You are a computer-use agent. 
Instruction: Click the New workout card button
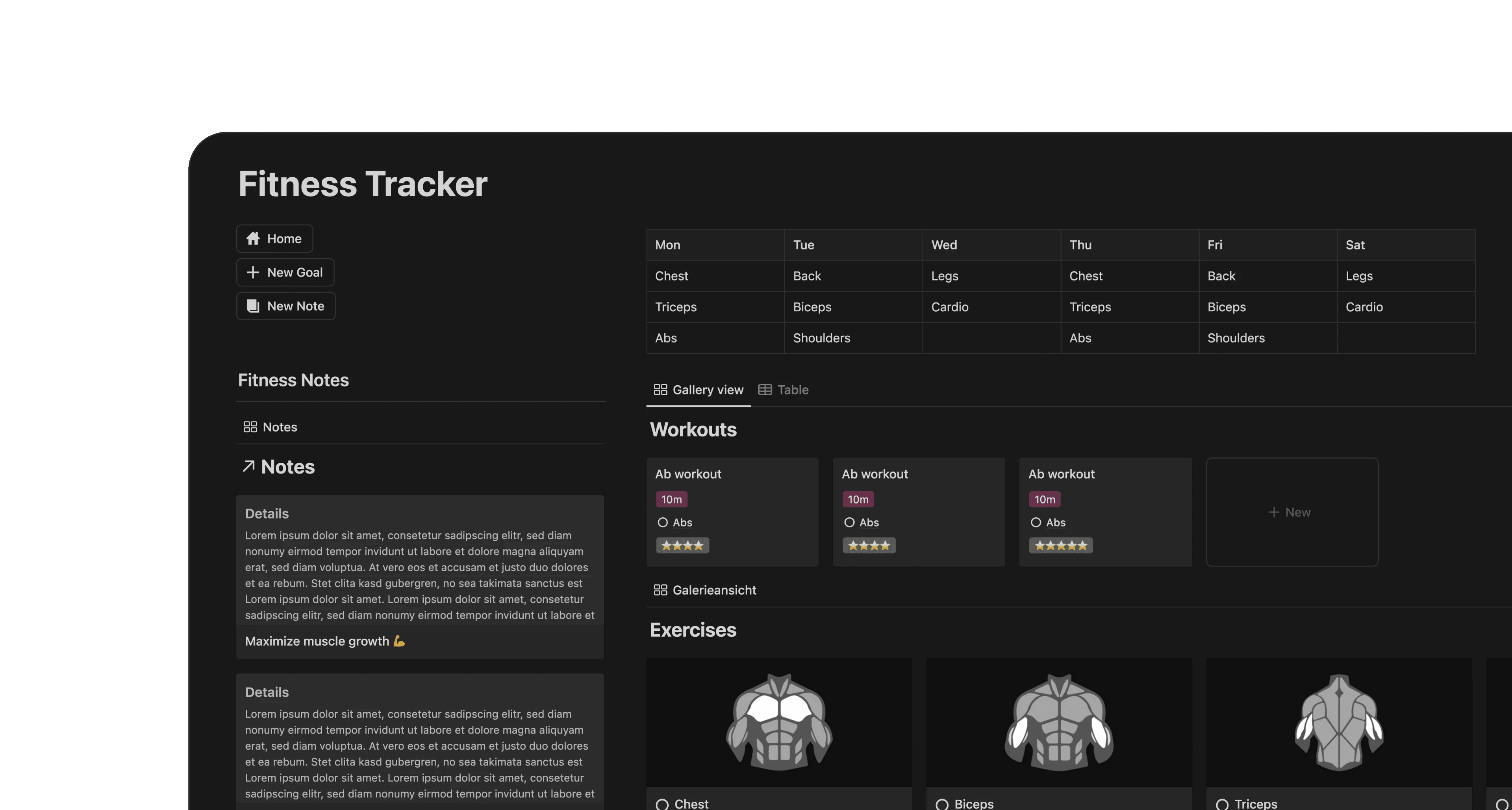(1291, 511)
